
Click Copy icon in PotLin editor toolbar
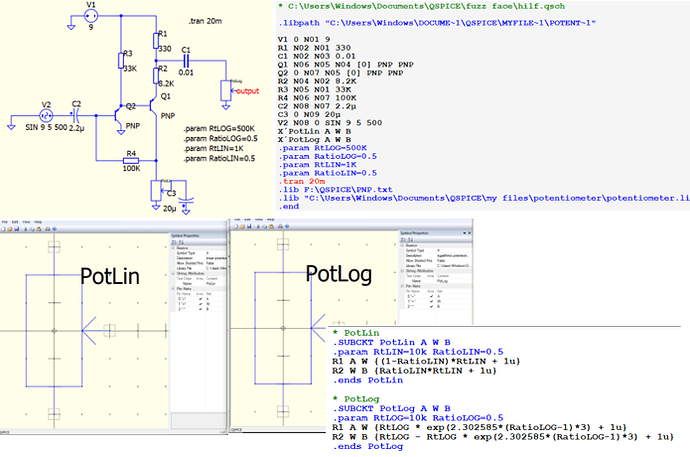pyautogui.click(x=32, y=229)
